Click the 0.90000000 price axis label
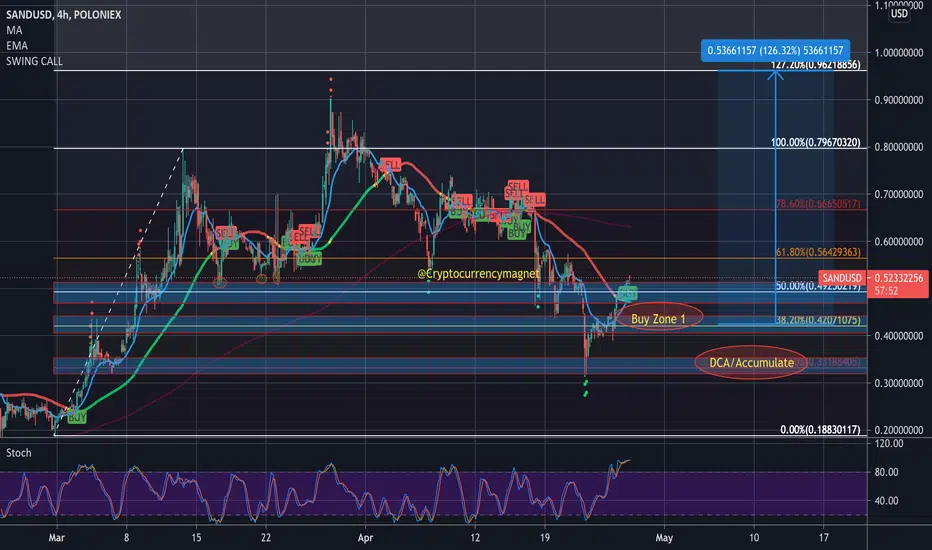 tap(899, 100)
